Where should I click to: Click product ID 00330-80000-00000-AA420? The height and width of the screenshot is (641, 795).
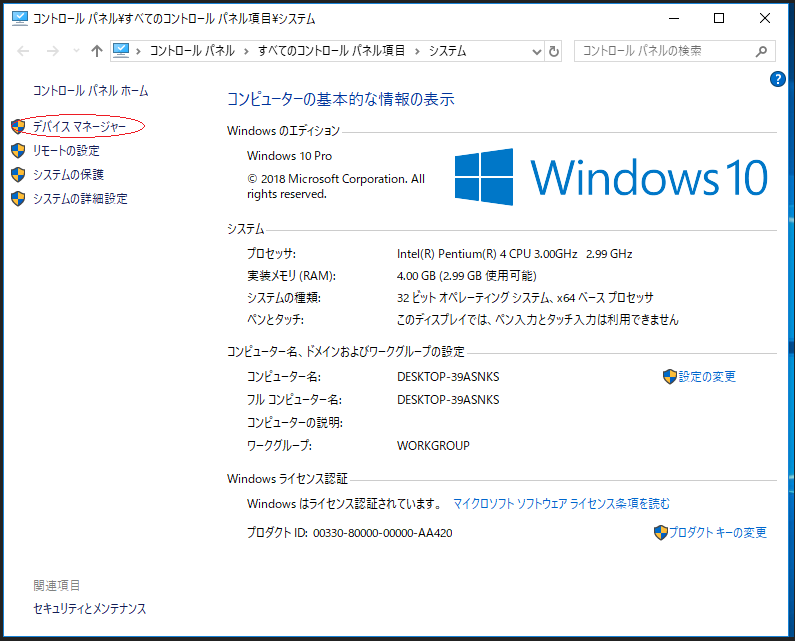tap(383, 533)
